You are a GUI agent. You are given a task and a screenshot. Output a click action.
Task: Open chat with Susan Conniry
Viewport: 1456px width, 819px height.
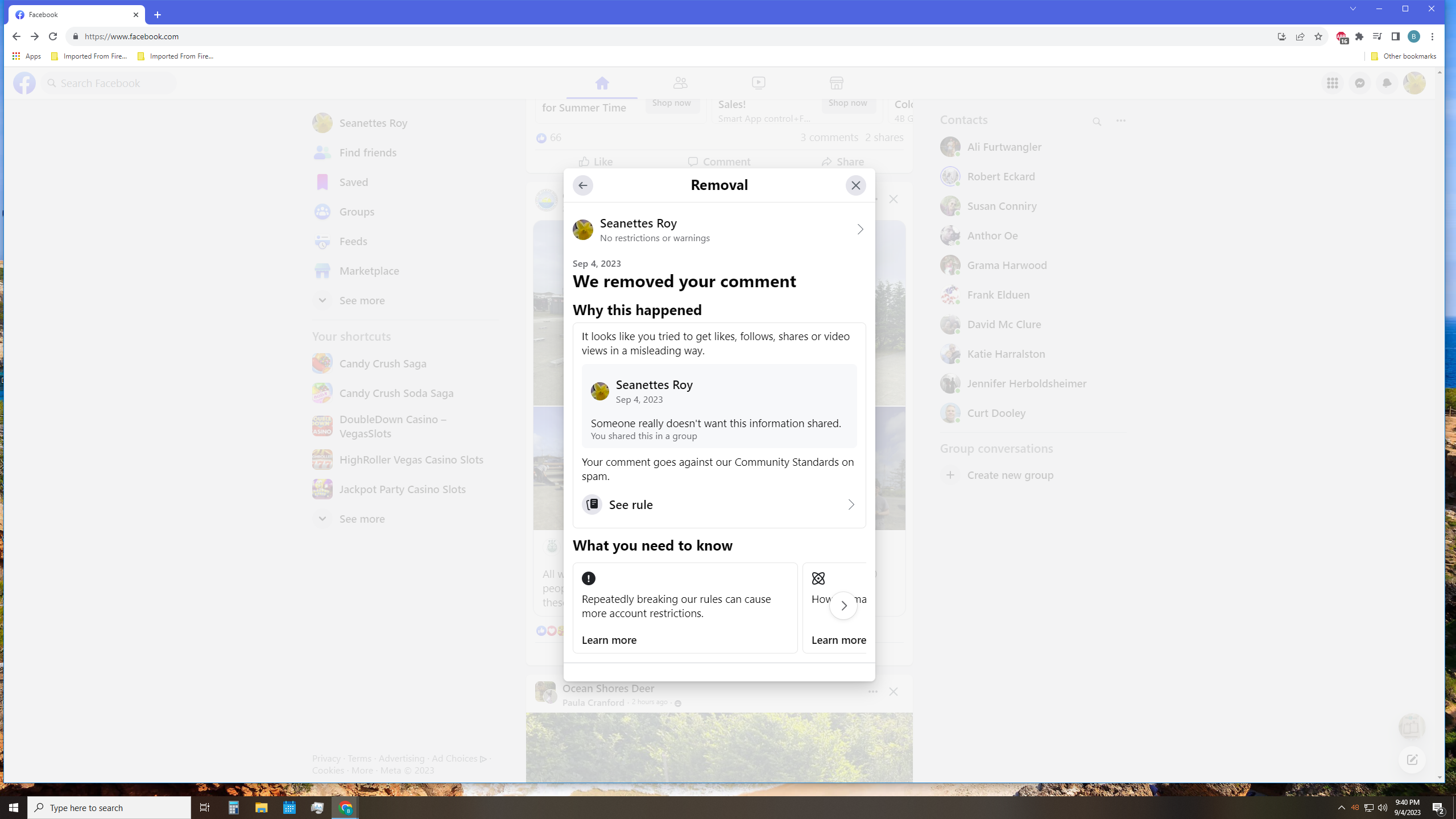click(x=1033, y=206)
